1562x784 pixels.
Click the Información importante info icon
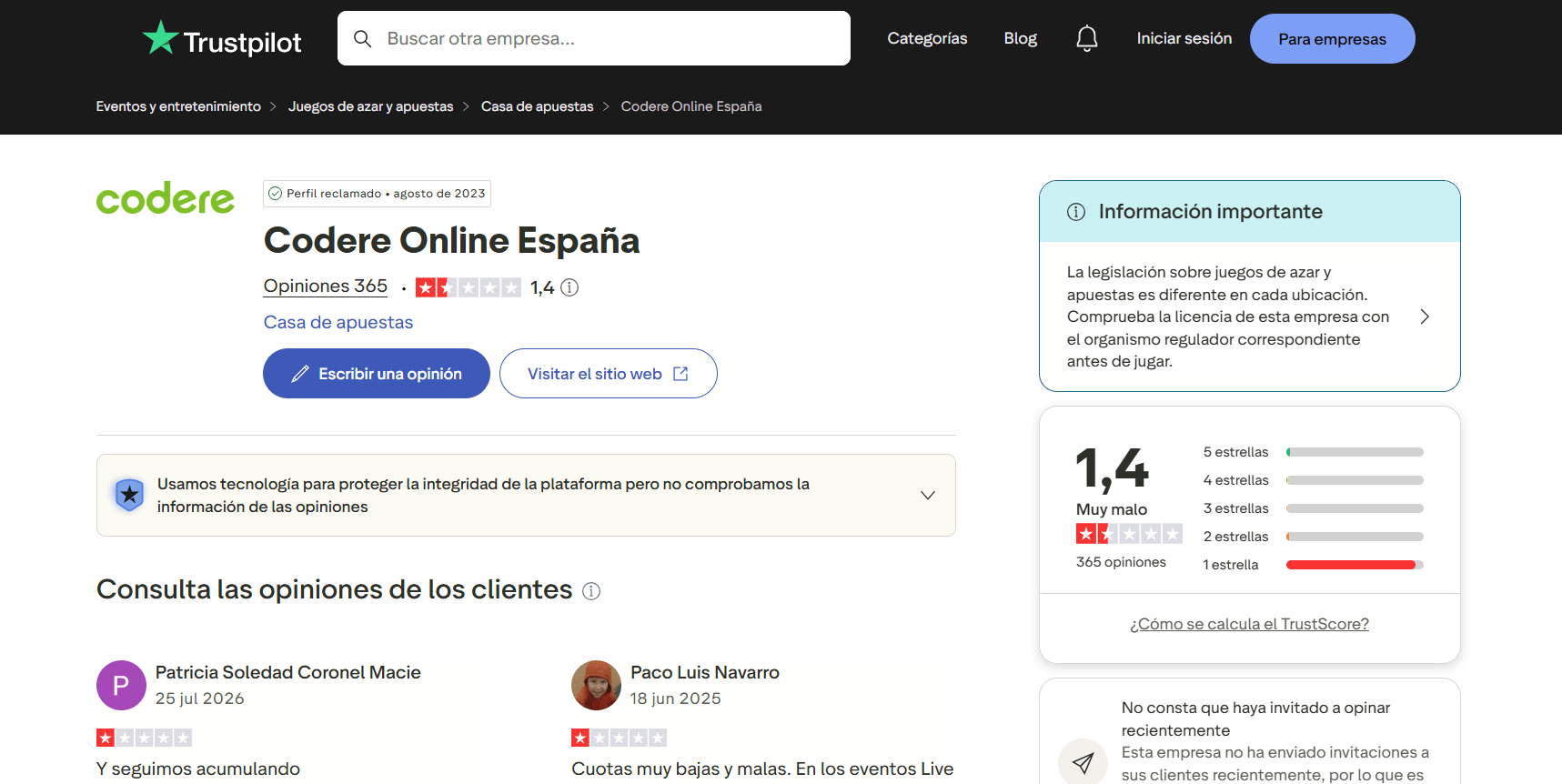1076,212
